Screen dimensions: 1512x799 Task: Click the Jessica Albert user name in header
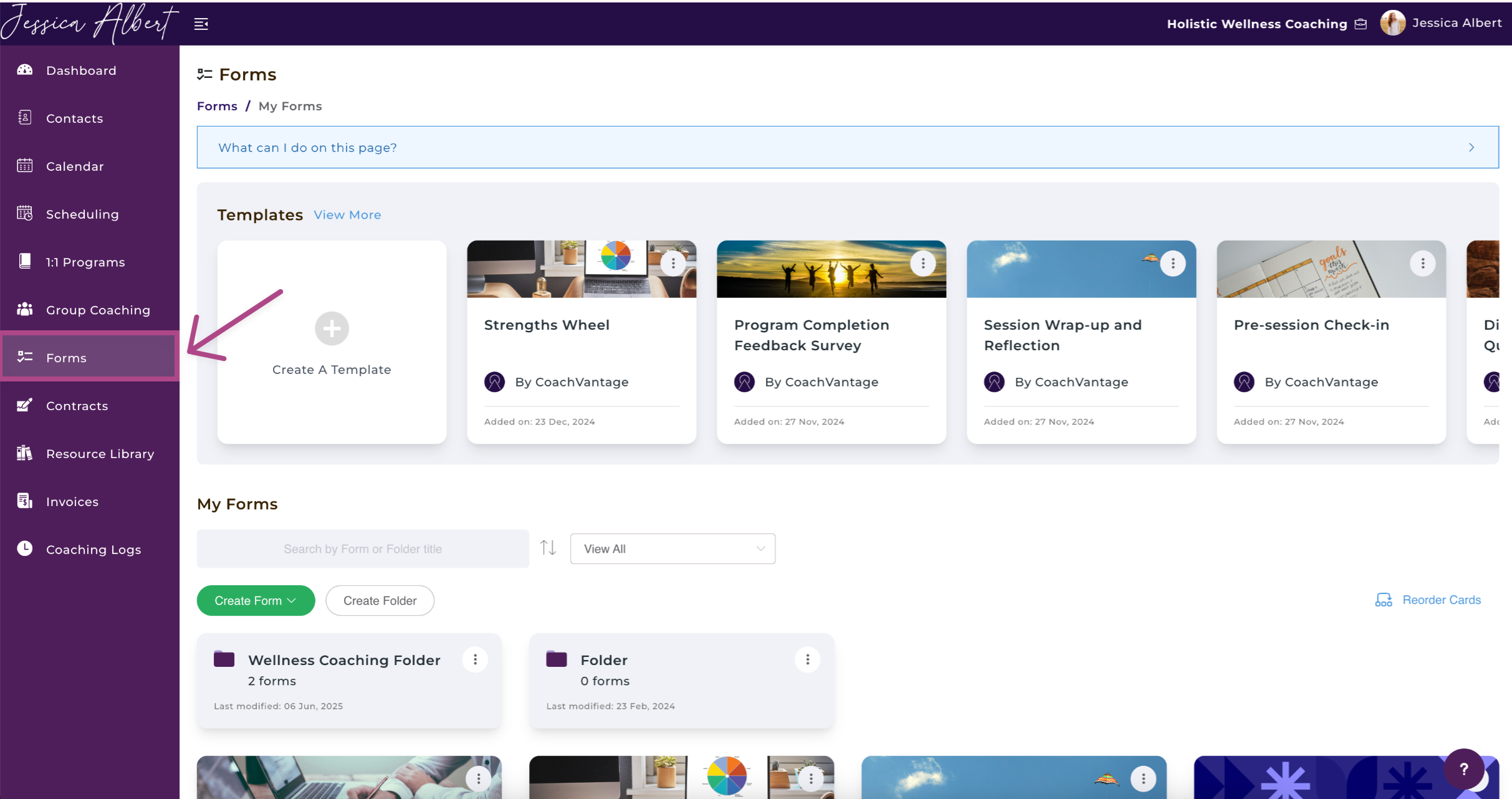1457,23
